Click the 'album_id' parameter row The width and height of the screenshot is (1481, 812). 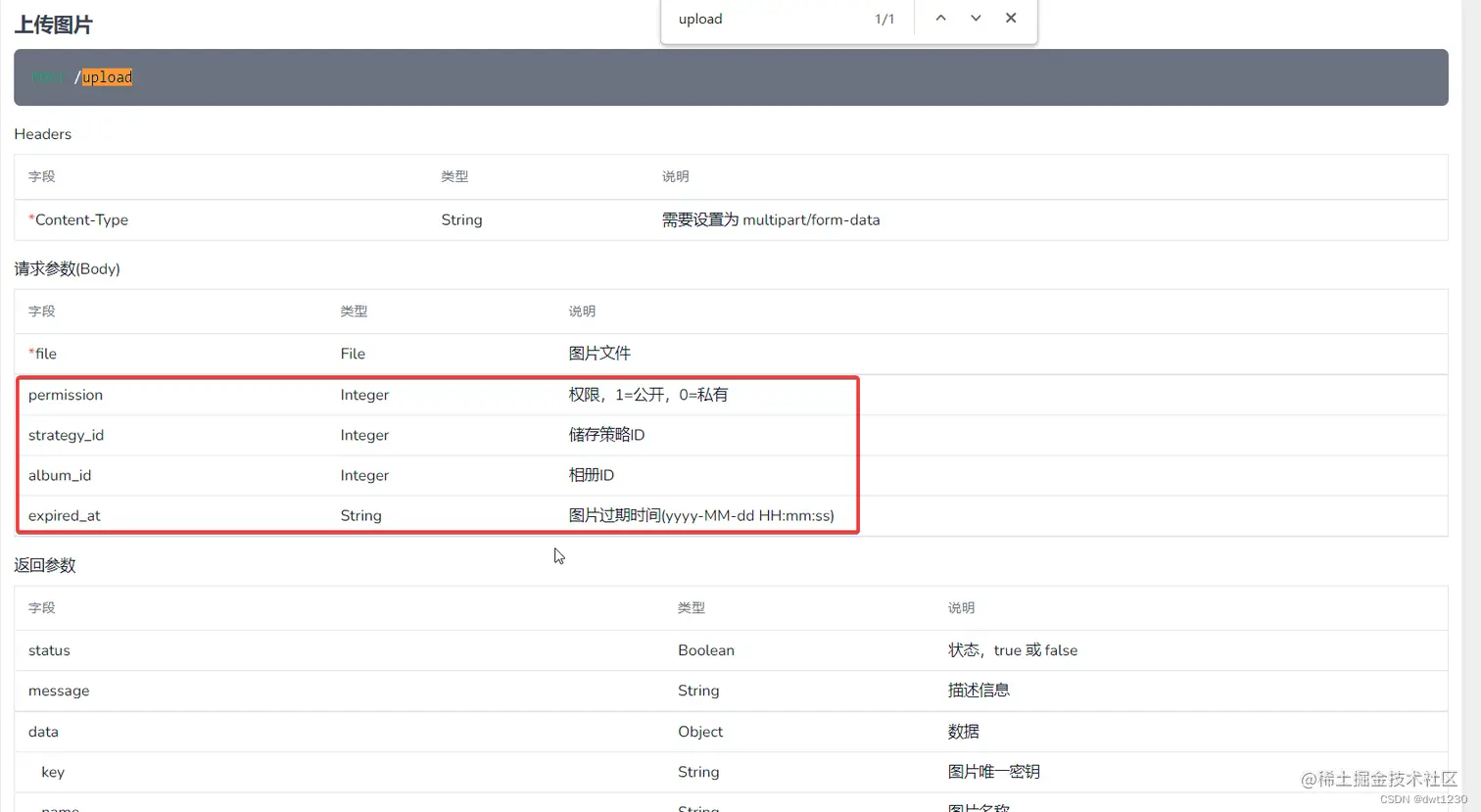(x=60, y=475)
